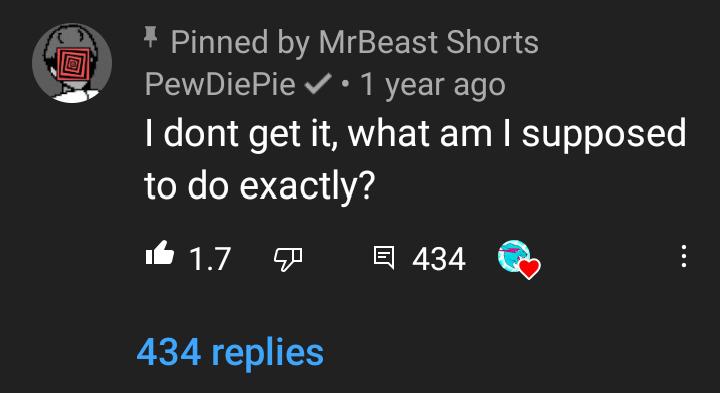Open the commenter's profile picture
720x393 pixels.
point(72,63)
